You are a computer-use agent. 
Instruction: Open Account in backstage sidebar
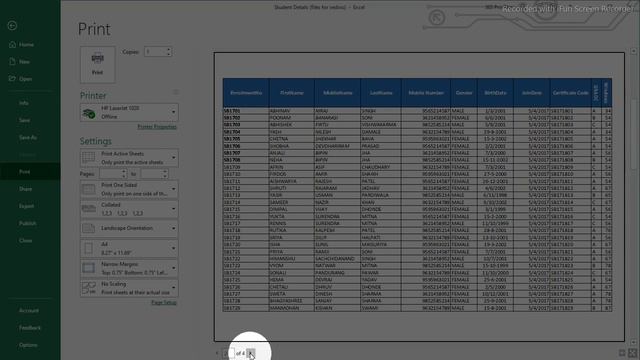point(30,311)
